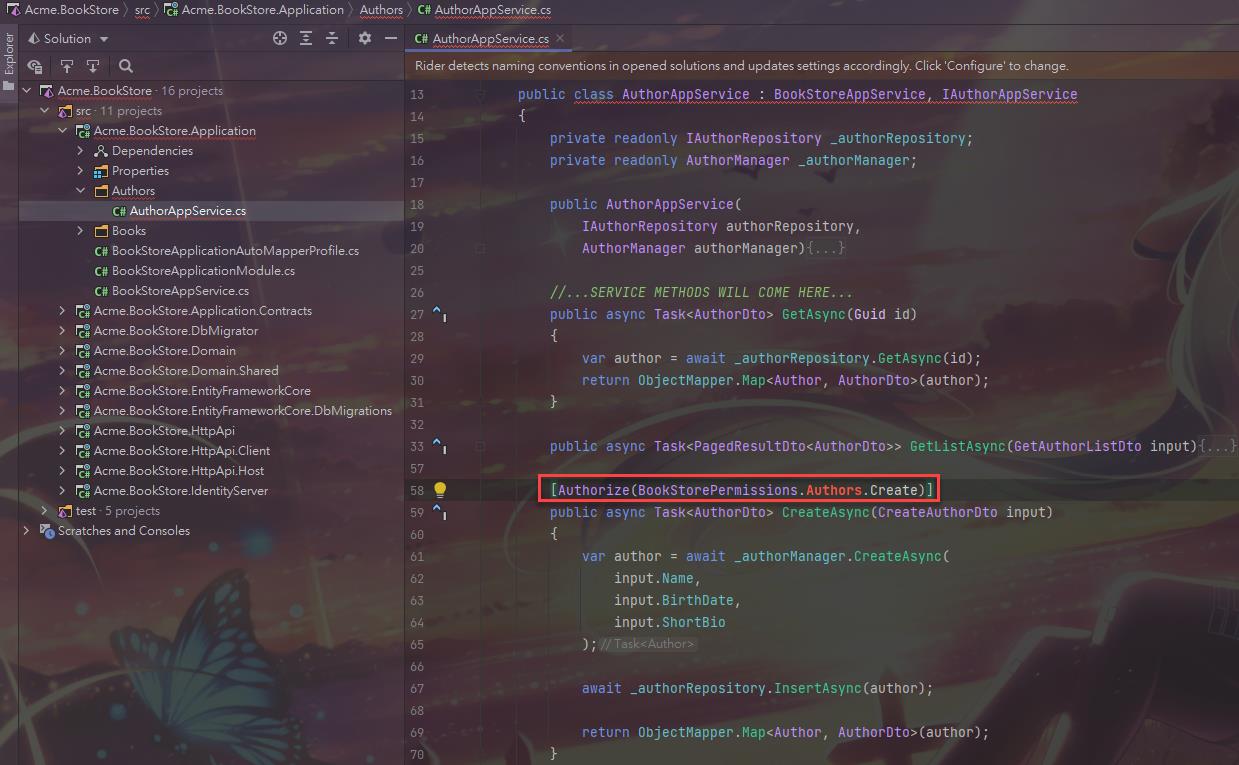Open the Explorer side tool window tab
Viewport: 1239px width, 765px height.
click(x=9, y=55)
